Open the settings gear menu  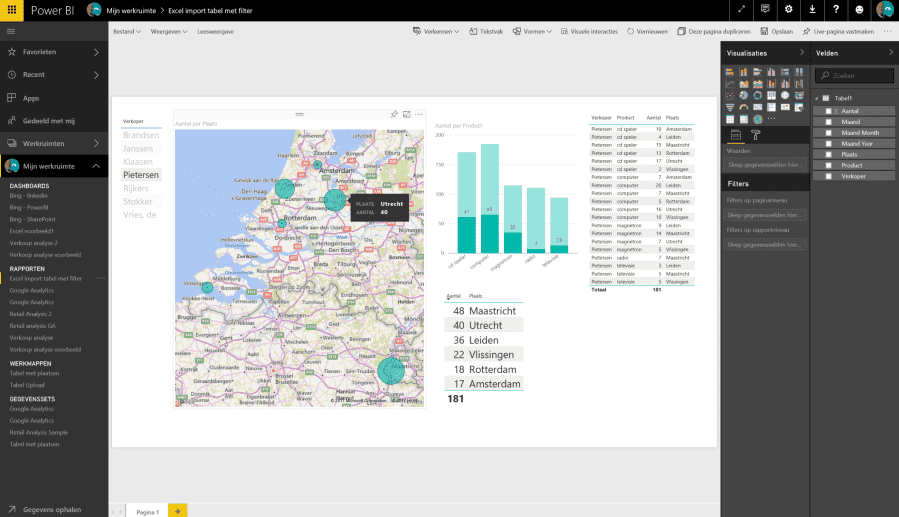pyautogui.click(x=788, y=9)
